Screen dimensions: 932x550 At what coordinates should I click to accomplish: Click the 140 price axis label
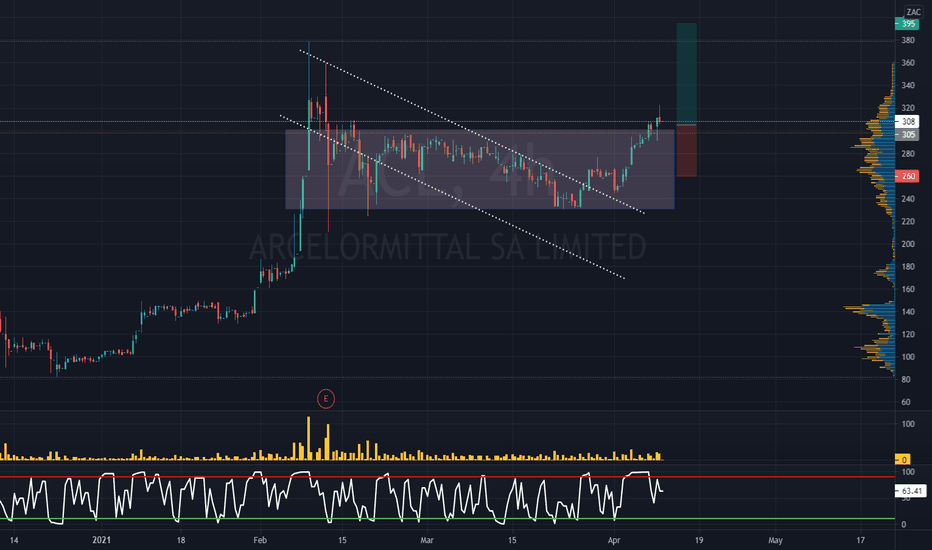908,312
